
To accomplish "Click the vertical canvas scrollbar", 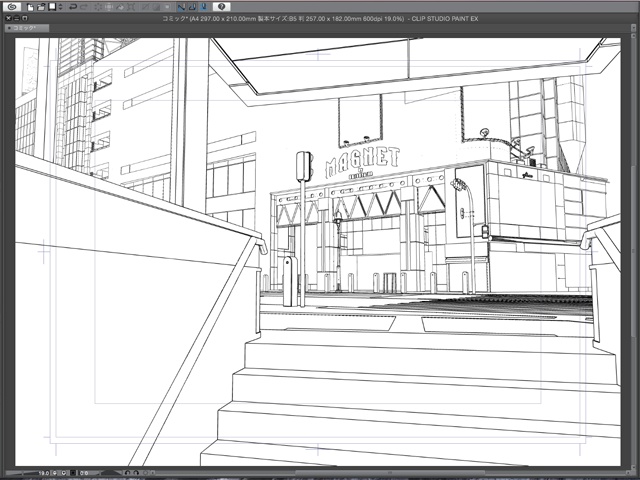I will pos(633,251).
